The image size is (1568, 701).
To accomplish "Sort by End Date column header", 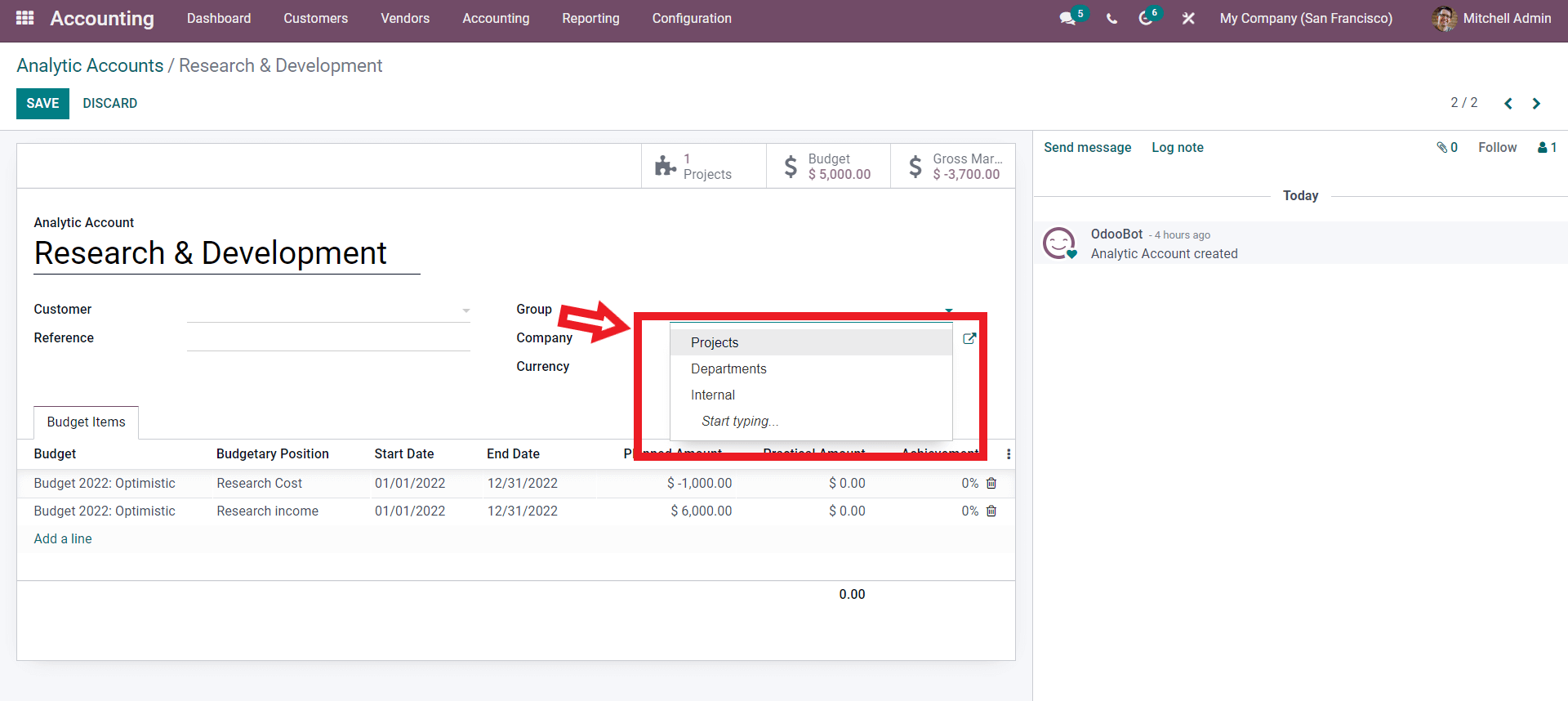I will [x=513, y=453].
